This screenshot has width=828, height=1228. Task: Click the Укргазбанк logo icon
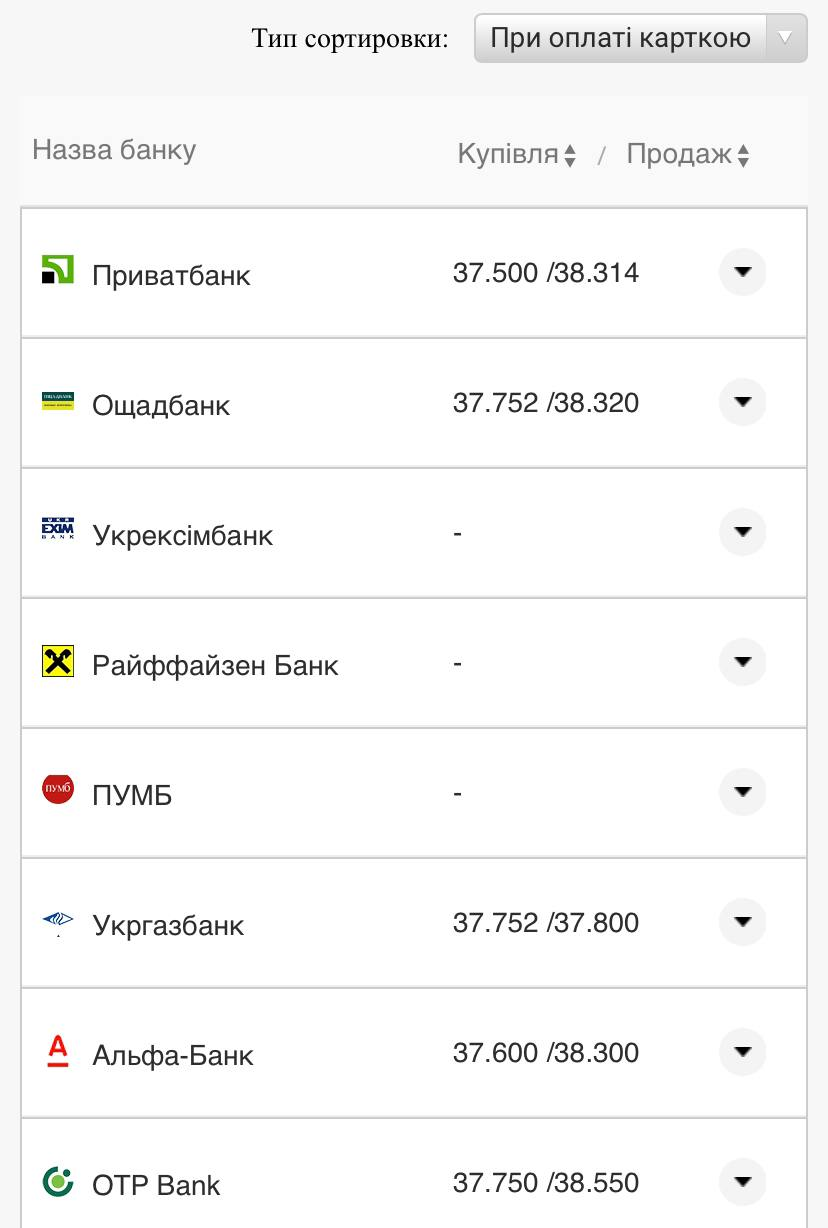point(58,921)
